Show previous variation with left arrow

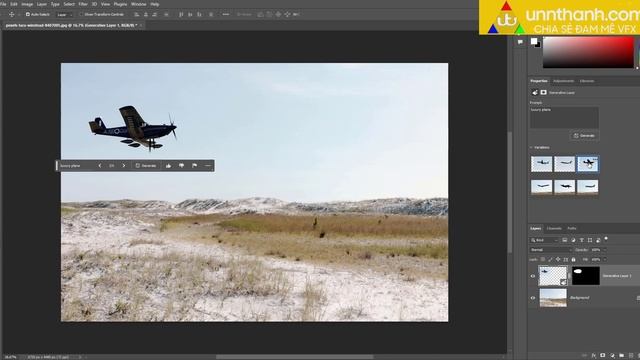[100, 166]
